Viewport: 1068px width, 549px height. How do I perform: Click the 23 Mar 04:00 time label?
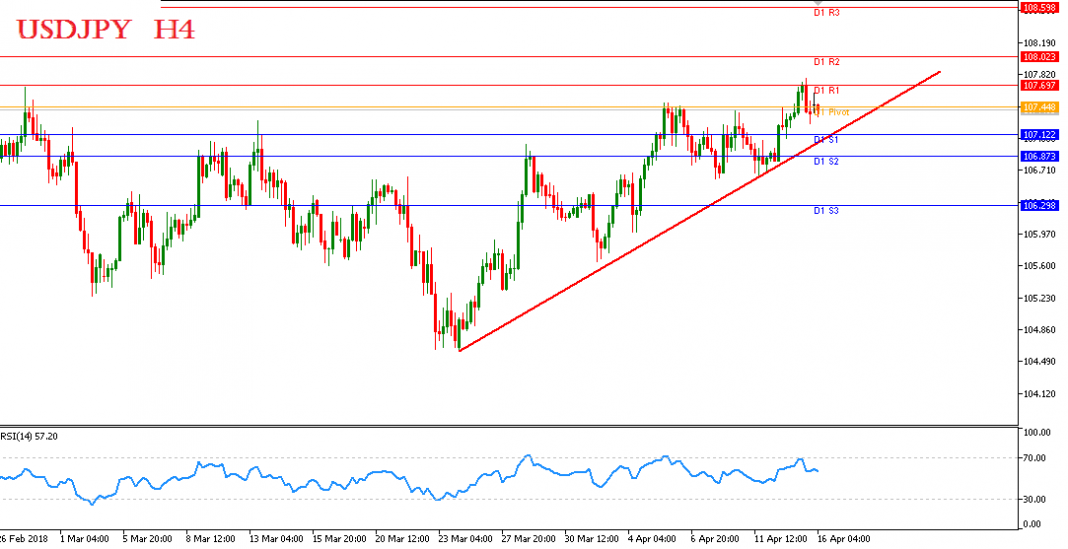(x=465, y=539)
